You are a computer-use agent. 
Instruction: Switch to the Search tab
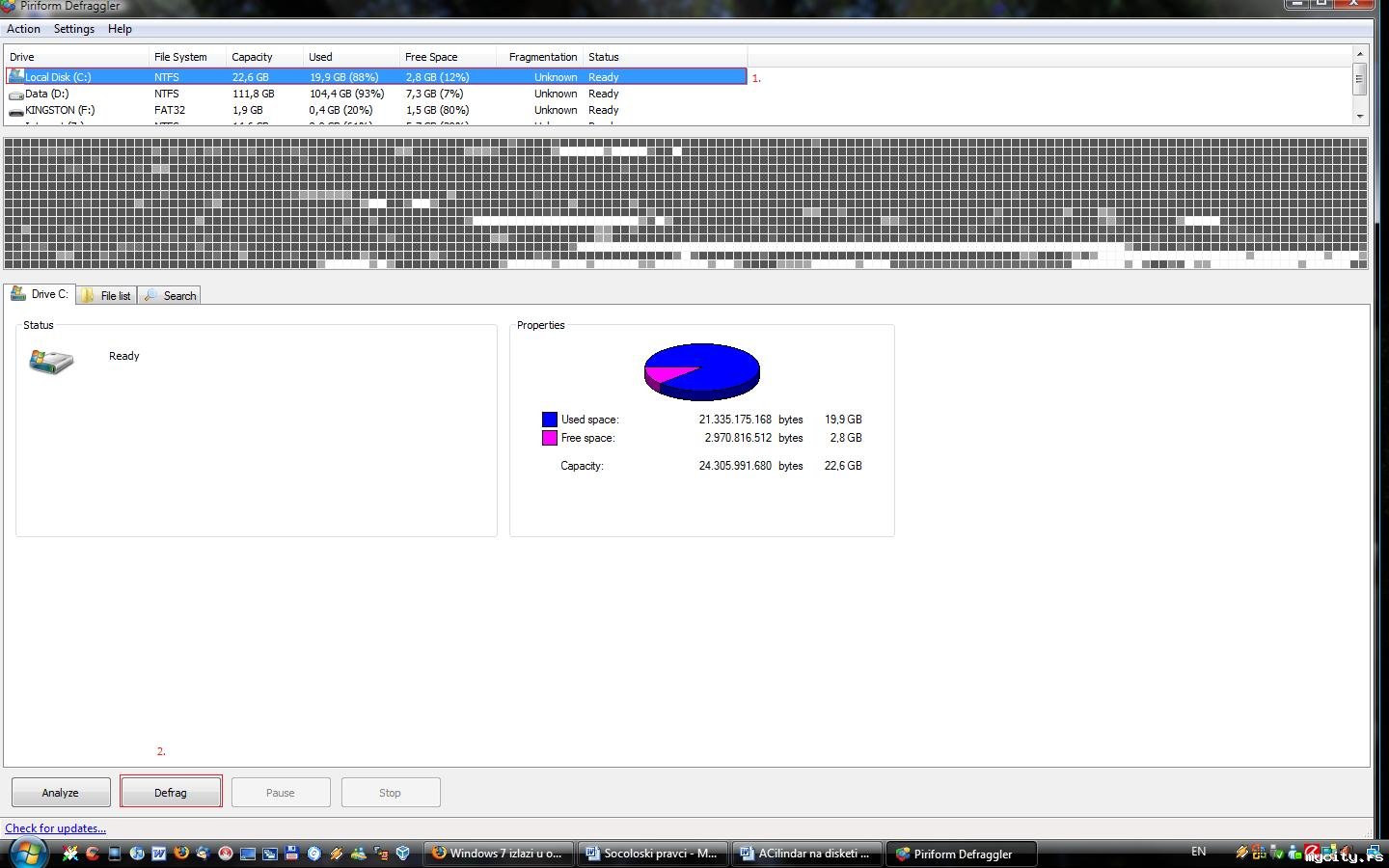point(169,296)
